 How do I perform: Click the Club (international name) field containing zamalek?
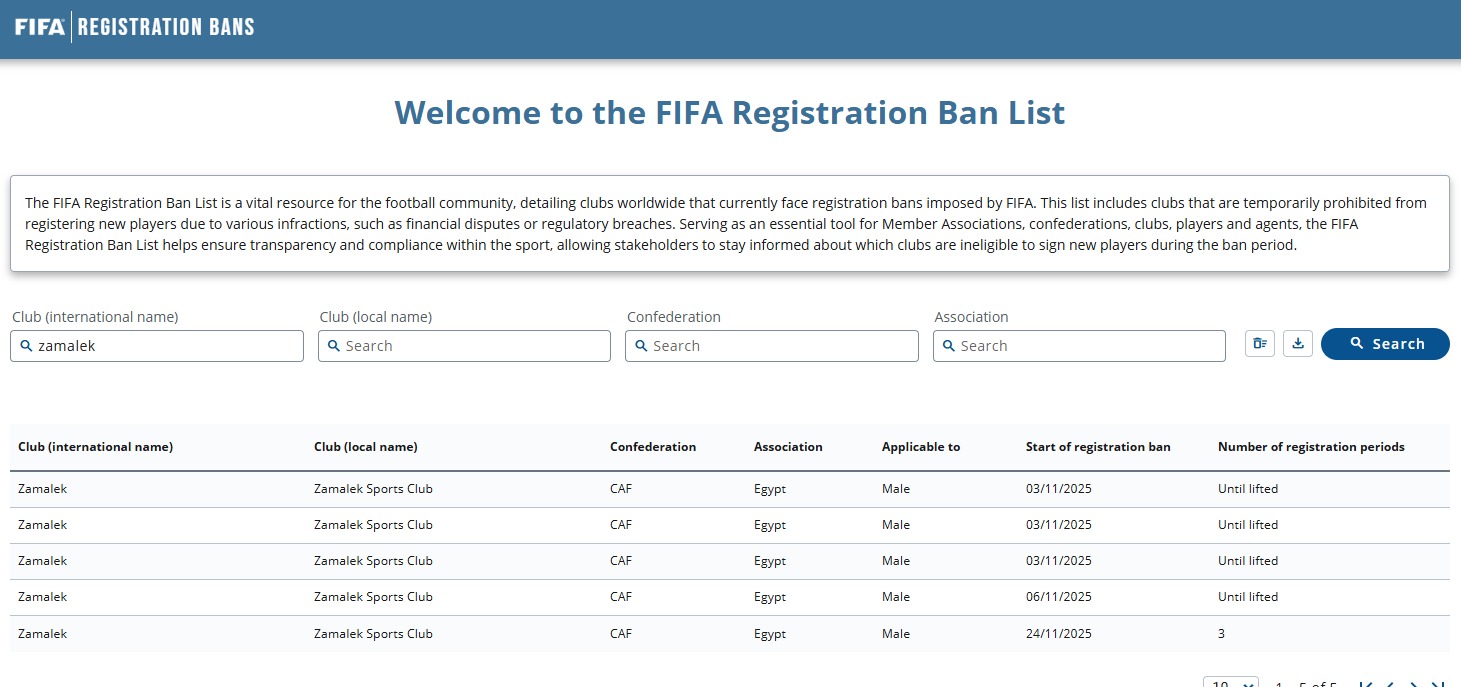coord(157,346)
